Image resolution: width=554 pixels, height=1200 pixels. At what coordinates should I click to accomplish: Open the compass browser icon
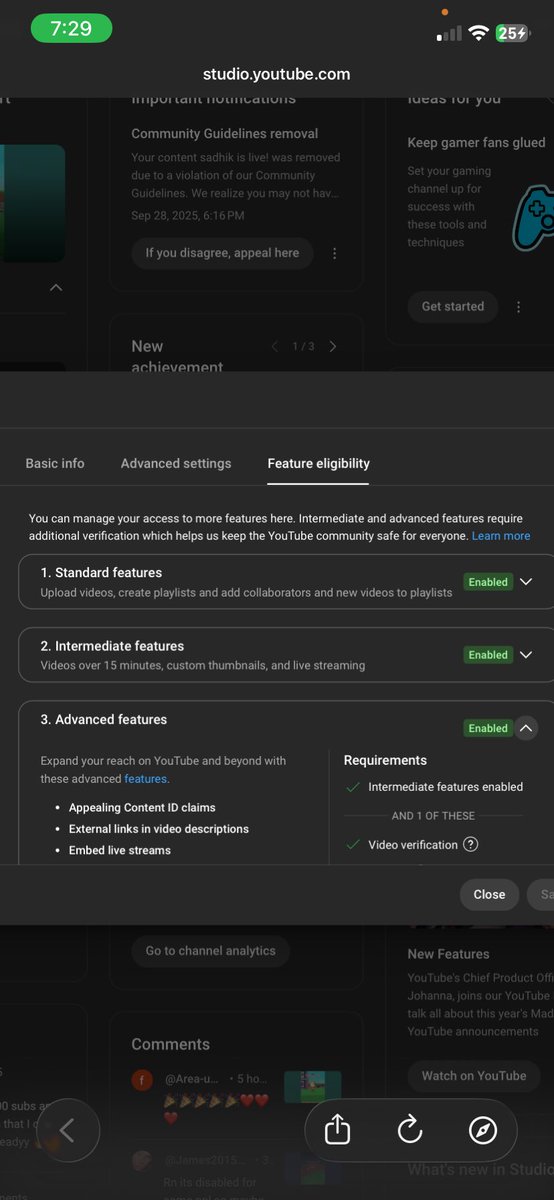(483, 1130)
